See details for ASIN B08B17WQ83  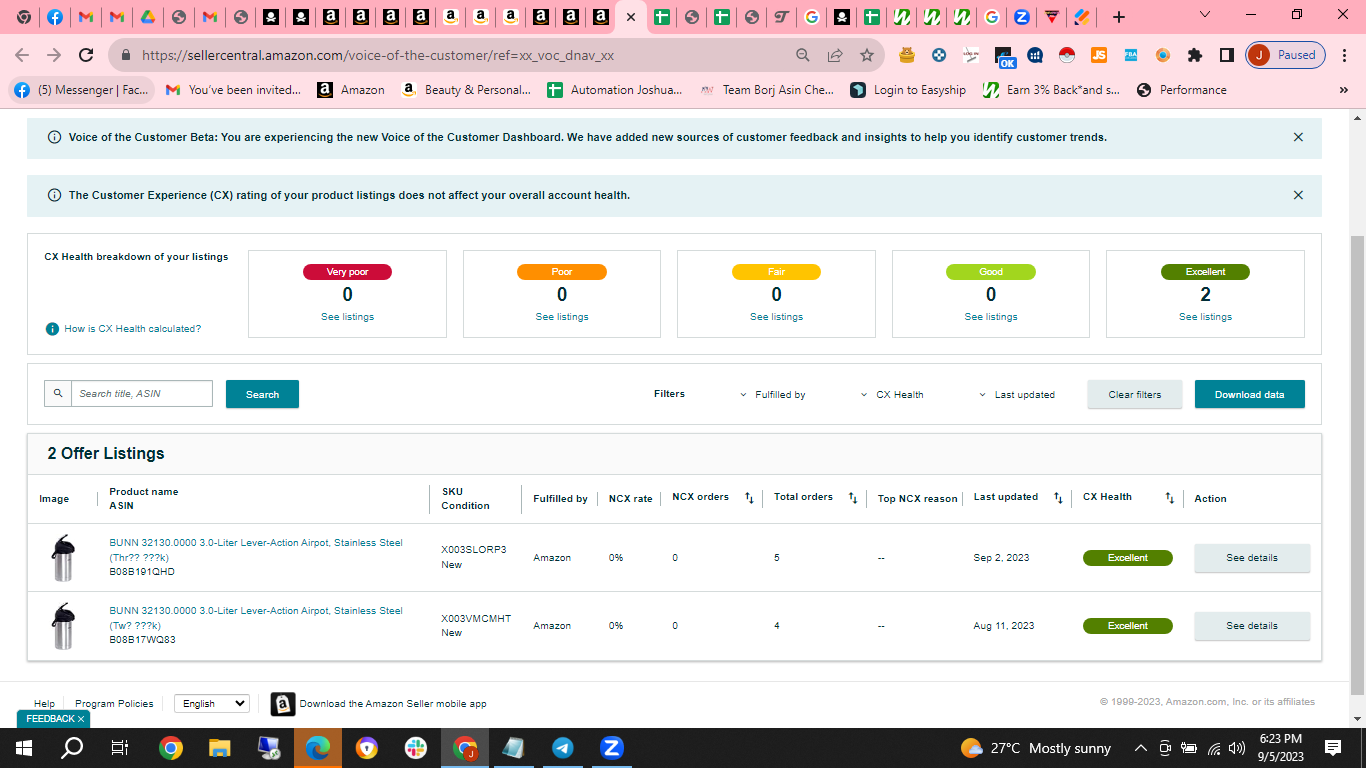[x=1252, y=626]
